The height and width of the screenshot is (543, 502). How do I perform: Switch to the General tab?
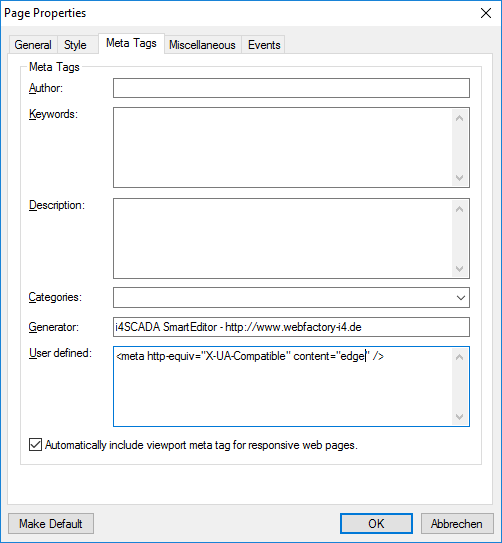pos(33,45)
